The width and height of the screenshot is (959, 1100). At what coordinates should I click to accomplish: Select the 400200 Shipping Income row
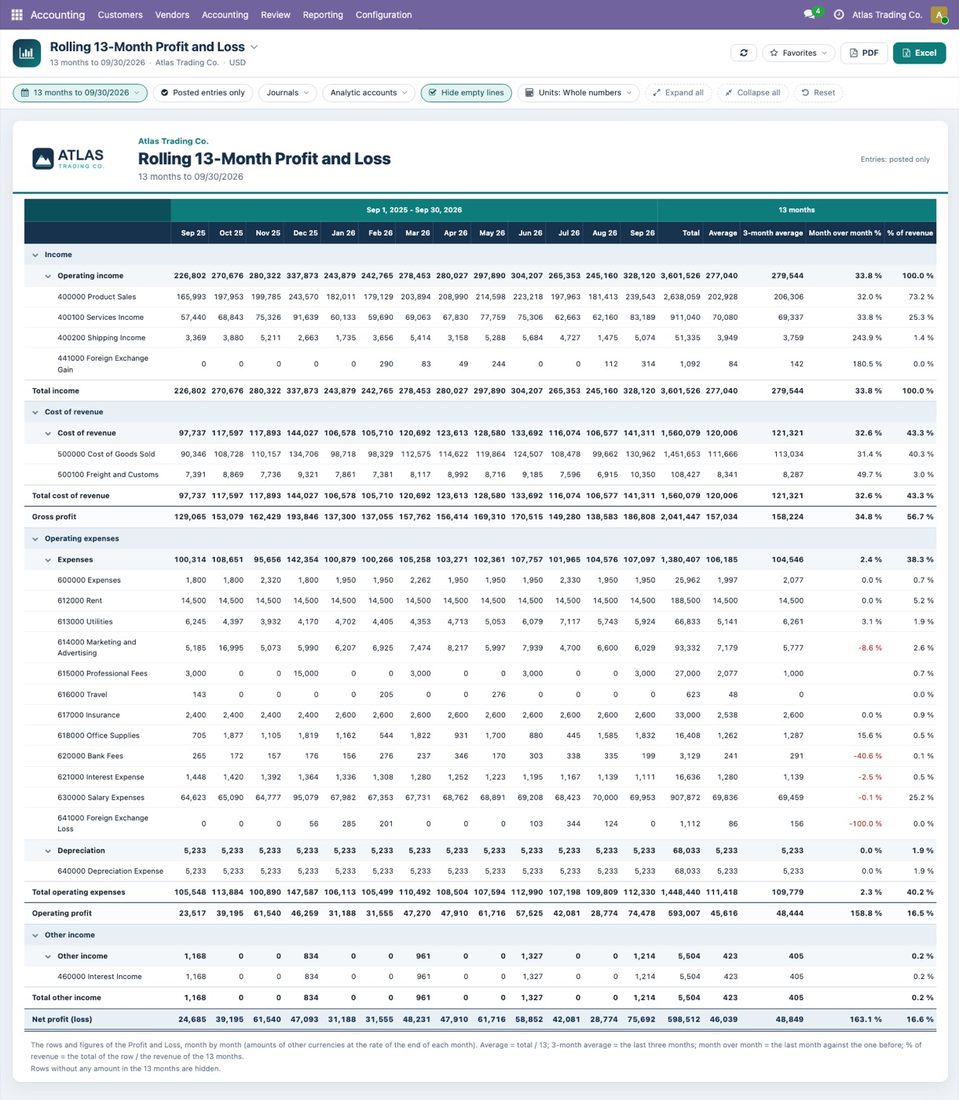click(480, 337)
